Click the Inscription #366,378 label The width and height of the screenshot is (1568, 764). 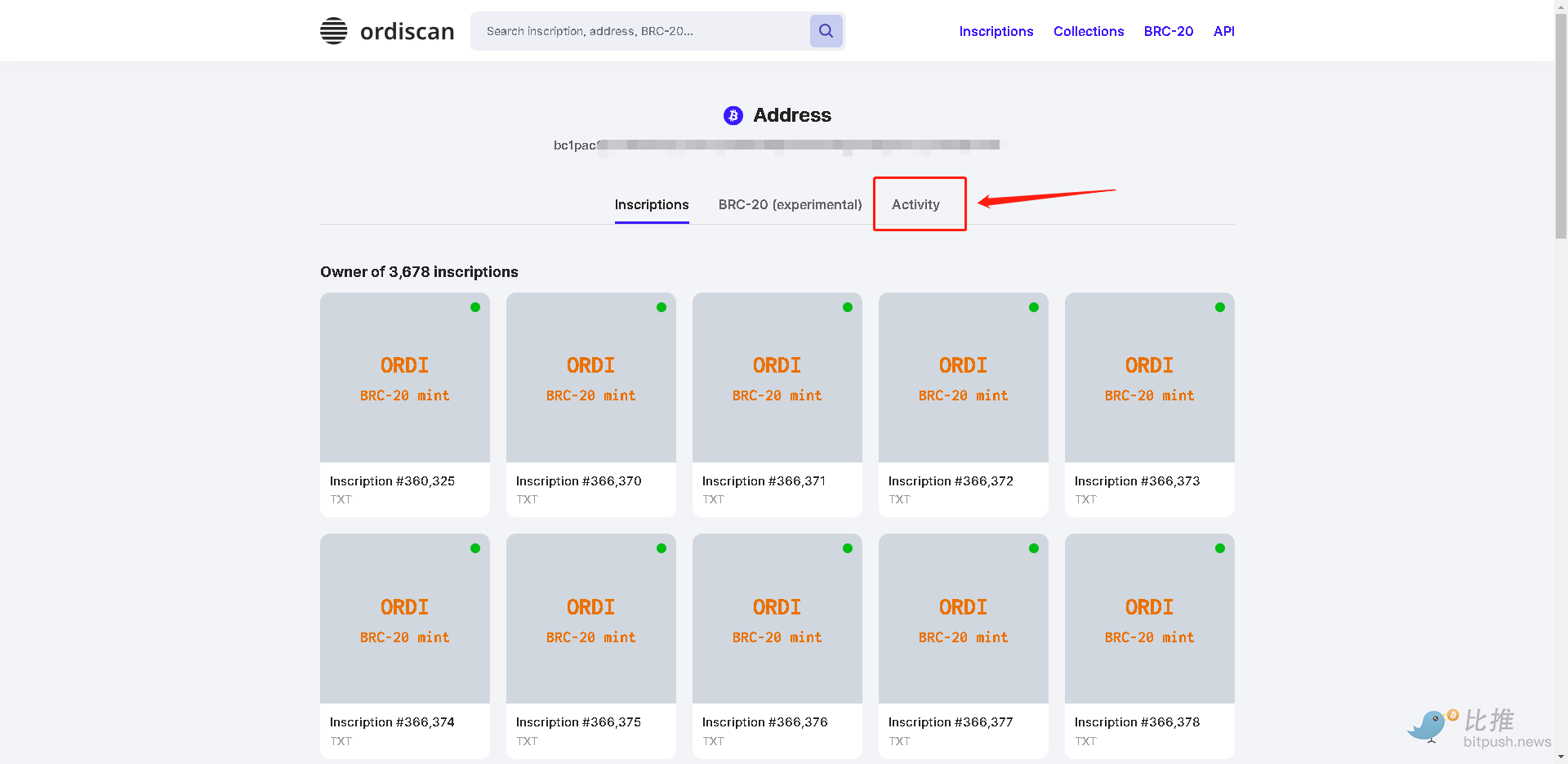tap(1137, 722)
